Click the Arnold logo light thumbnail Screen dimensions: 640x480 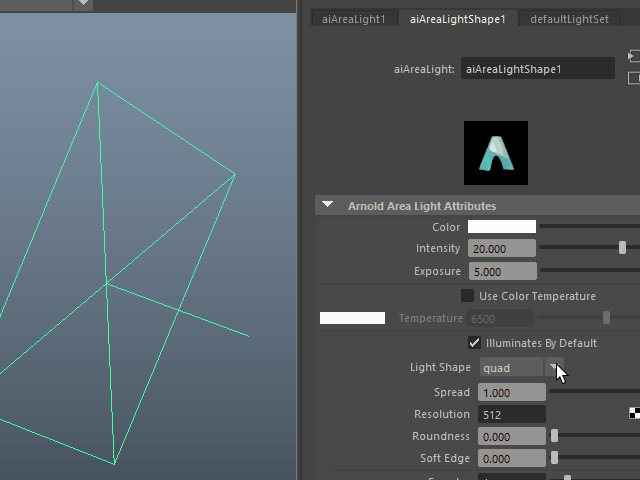pyautogui.click(x=495, y=152)
